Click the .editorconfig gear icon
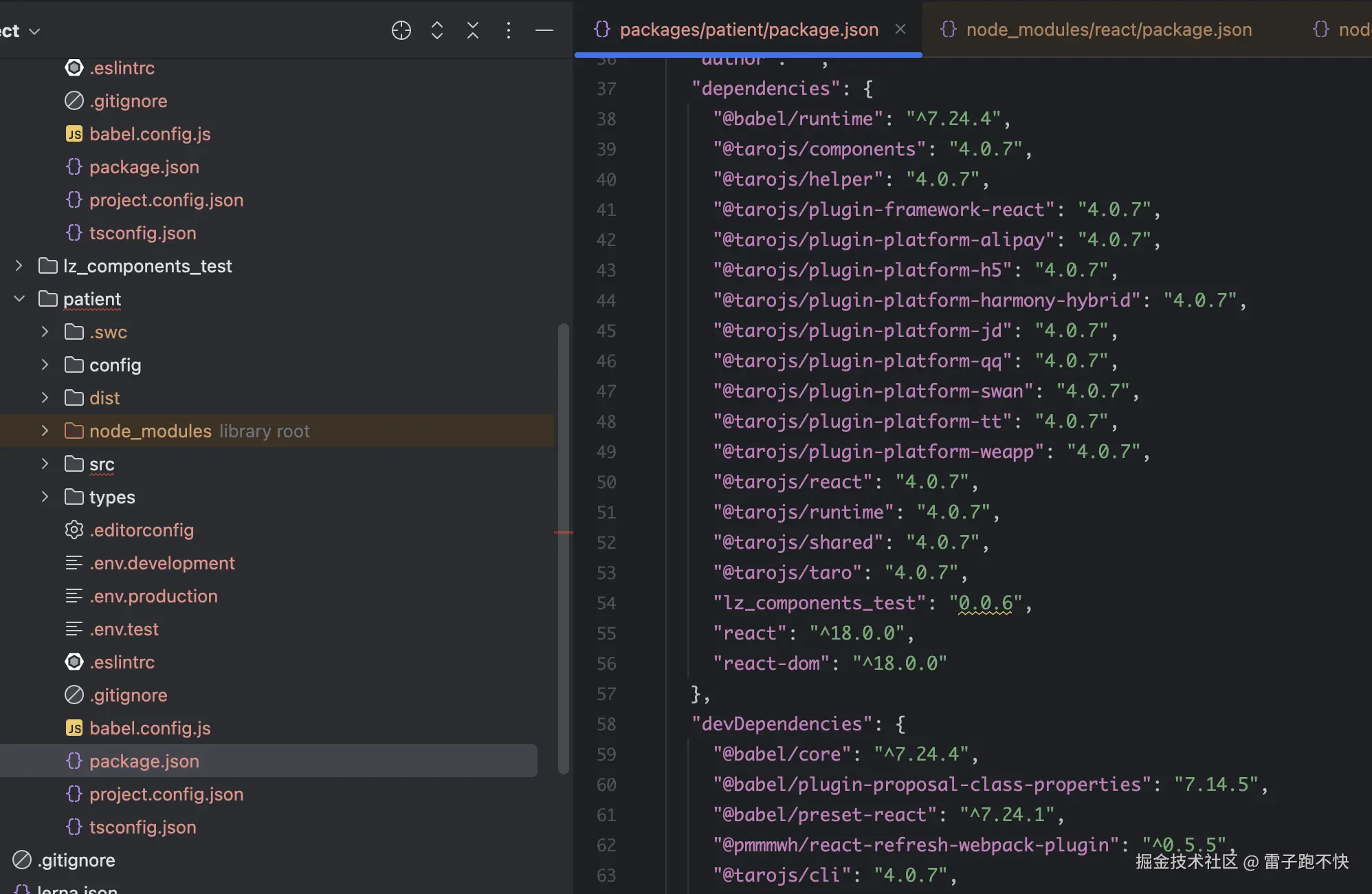Viewport: 1372px width, 894px height. 74,530
